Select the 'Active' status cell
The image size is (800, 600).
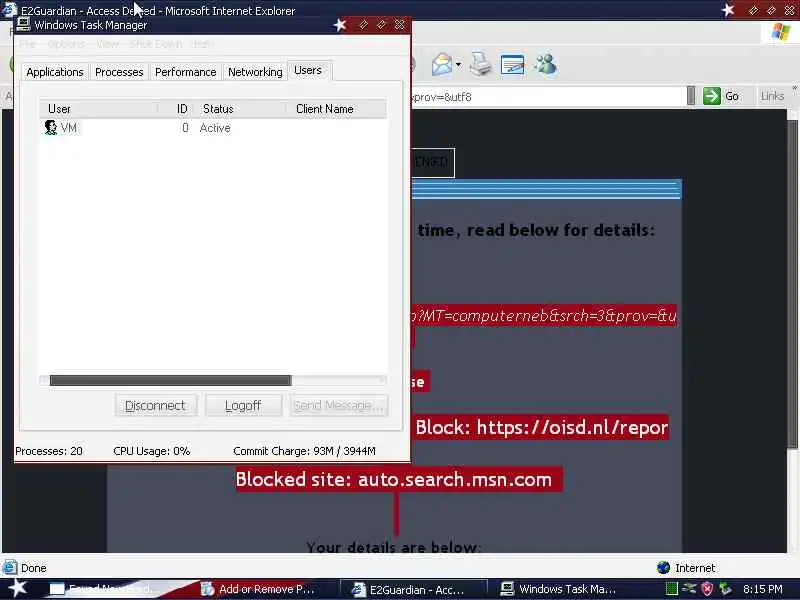(215, 128)
